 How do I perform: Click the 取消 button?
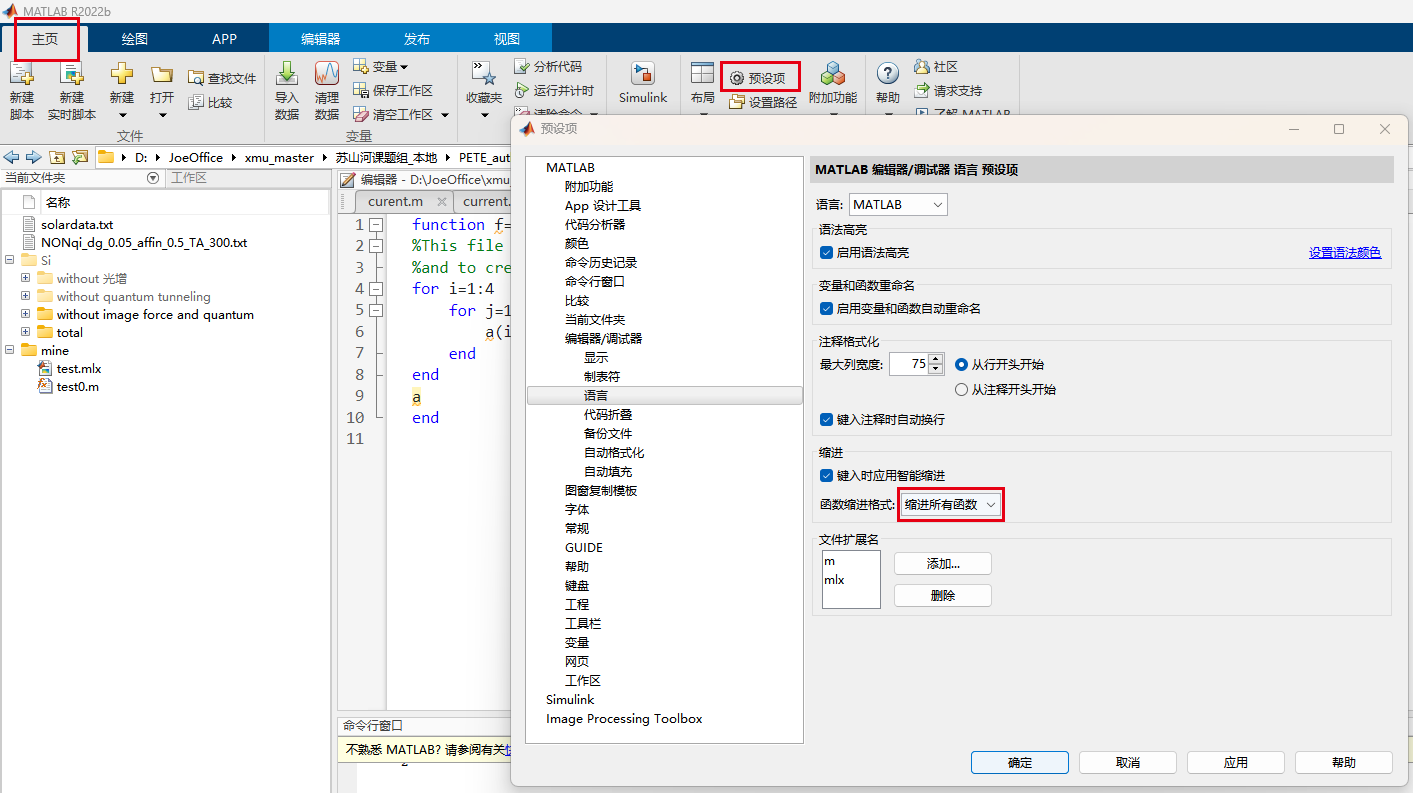click(1128, 763)
